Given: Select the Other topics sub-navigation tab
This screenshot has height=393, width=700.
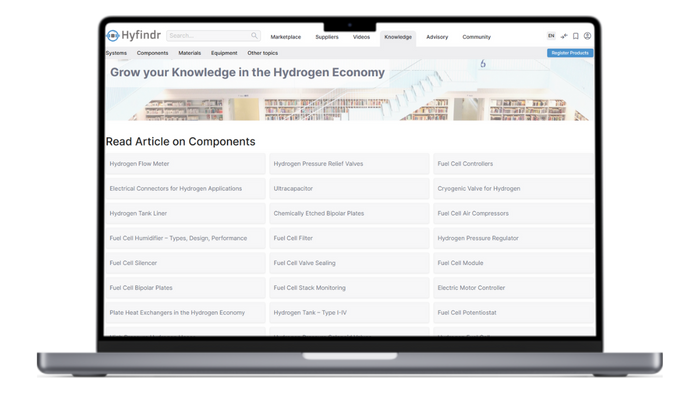Looking at the screenshot, I should pyautogui.click(x=262, y=53).
